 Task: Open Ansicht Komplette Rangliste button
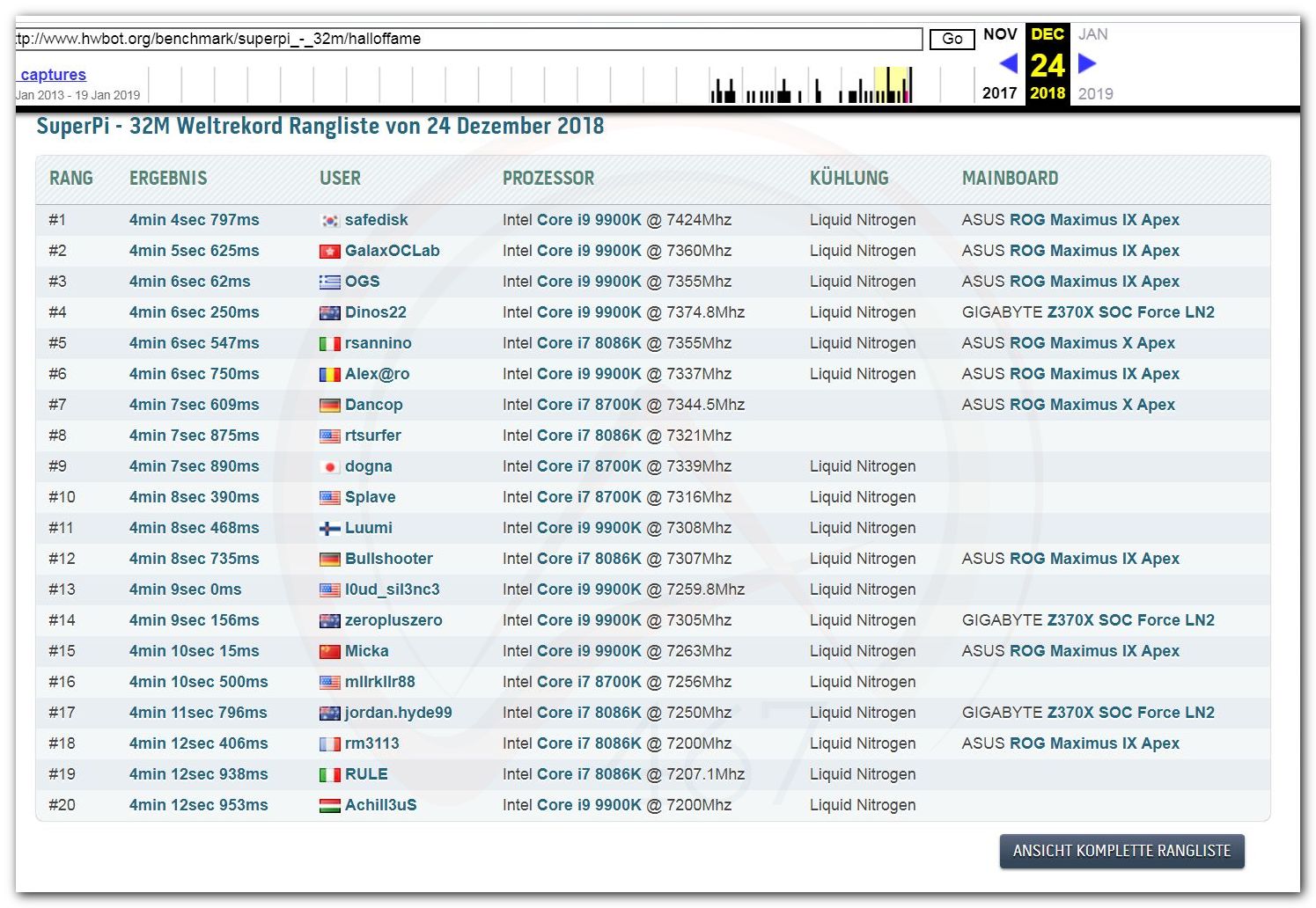pyautogui.click(x=1121, y=851)
